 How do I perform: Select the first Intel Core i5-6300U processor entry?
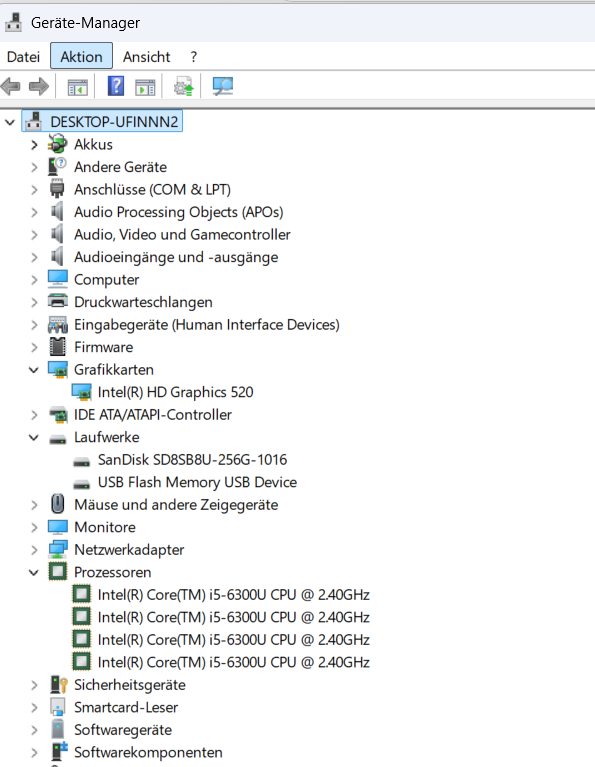(x=233, y=595)
